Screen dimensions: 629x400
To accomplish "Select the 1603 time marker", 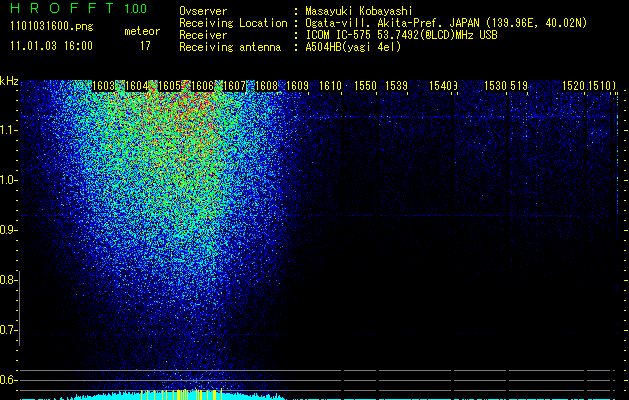I will 103,86.
